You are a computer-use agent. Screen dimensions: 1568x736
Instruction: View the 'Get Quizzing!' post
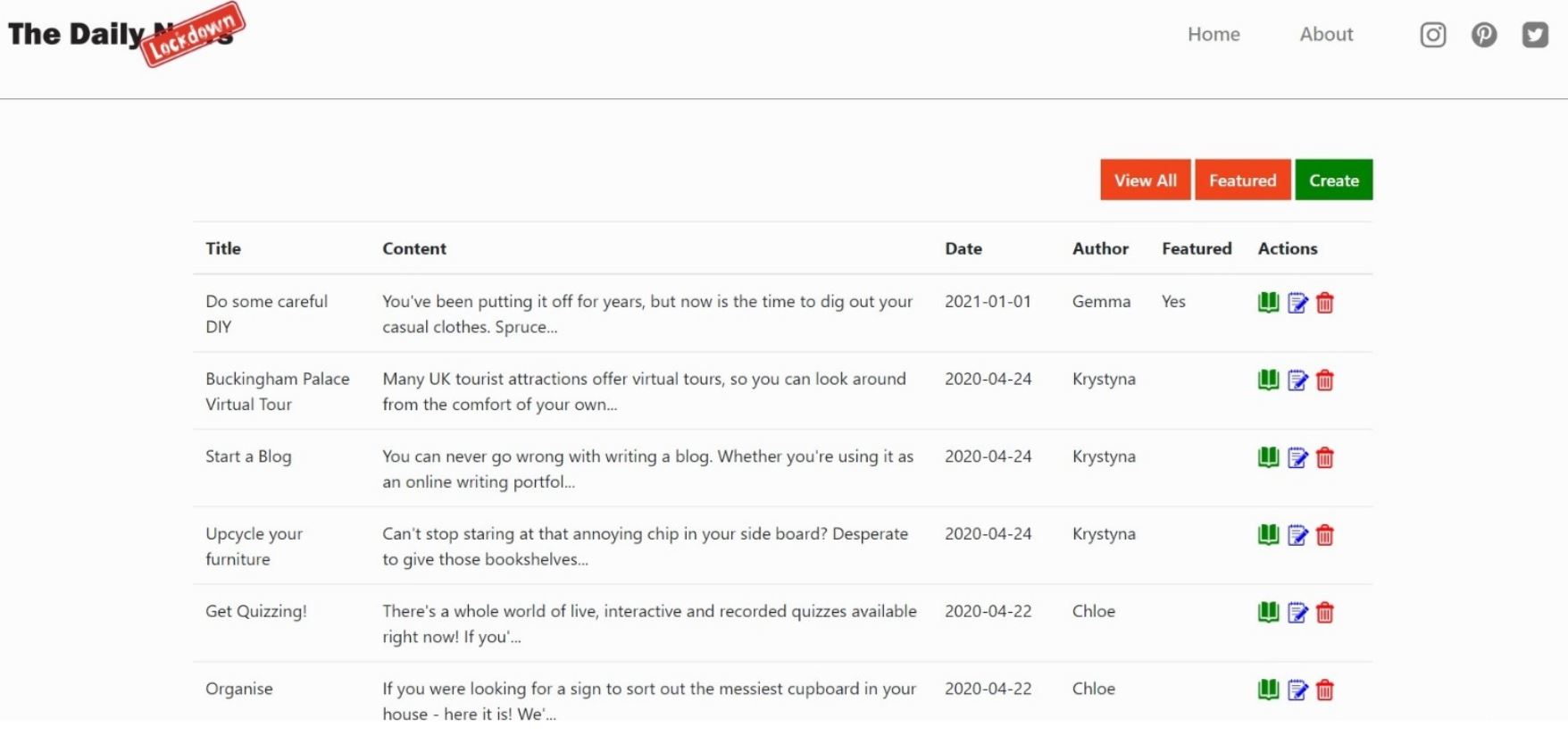pyautogui.click(x=1268, y=613)
